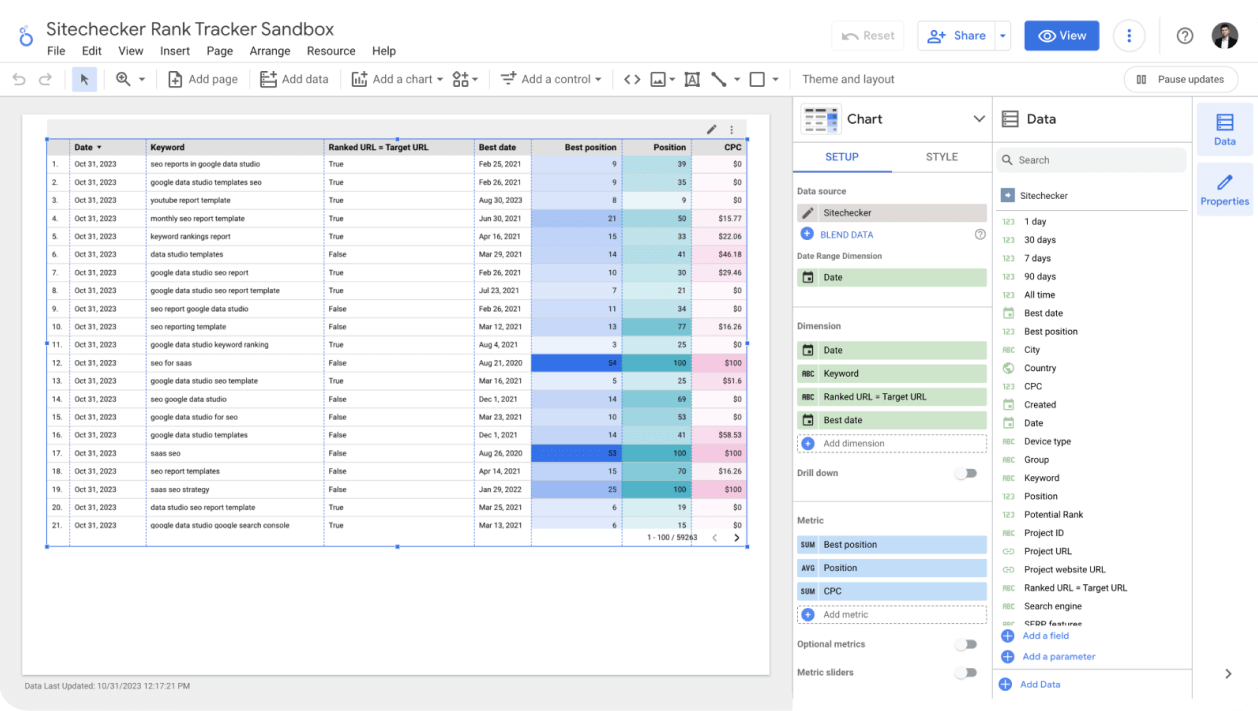The height and width of the screenshot is (711, 1258).
Task: Open the table chart three-dot menu
Action: [x=732, y=129]
